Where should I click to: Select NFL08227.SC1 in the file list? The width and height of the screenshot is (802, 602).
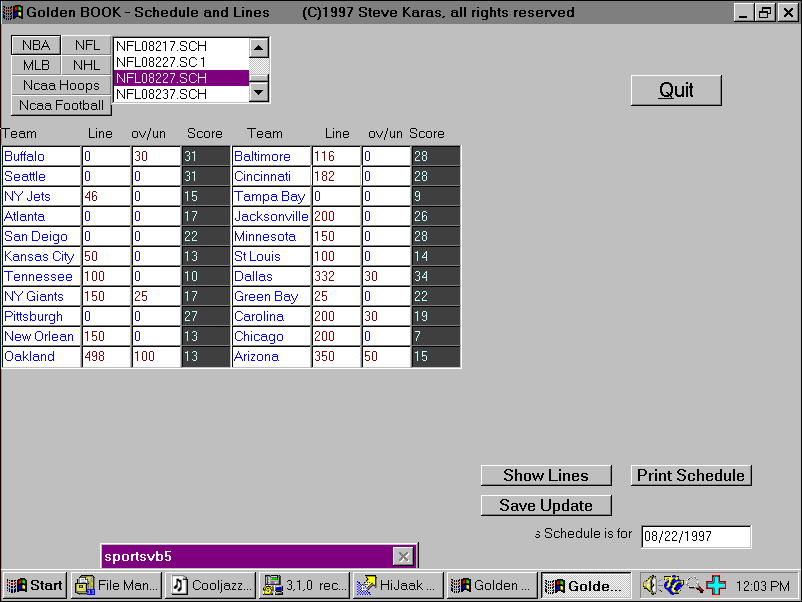pos(182,62)
